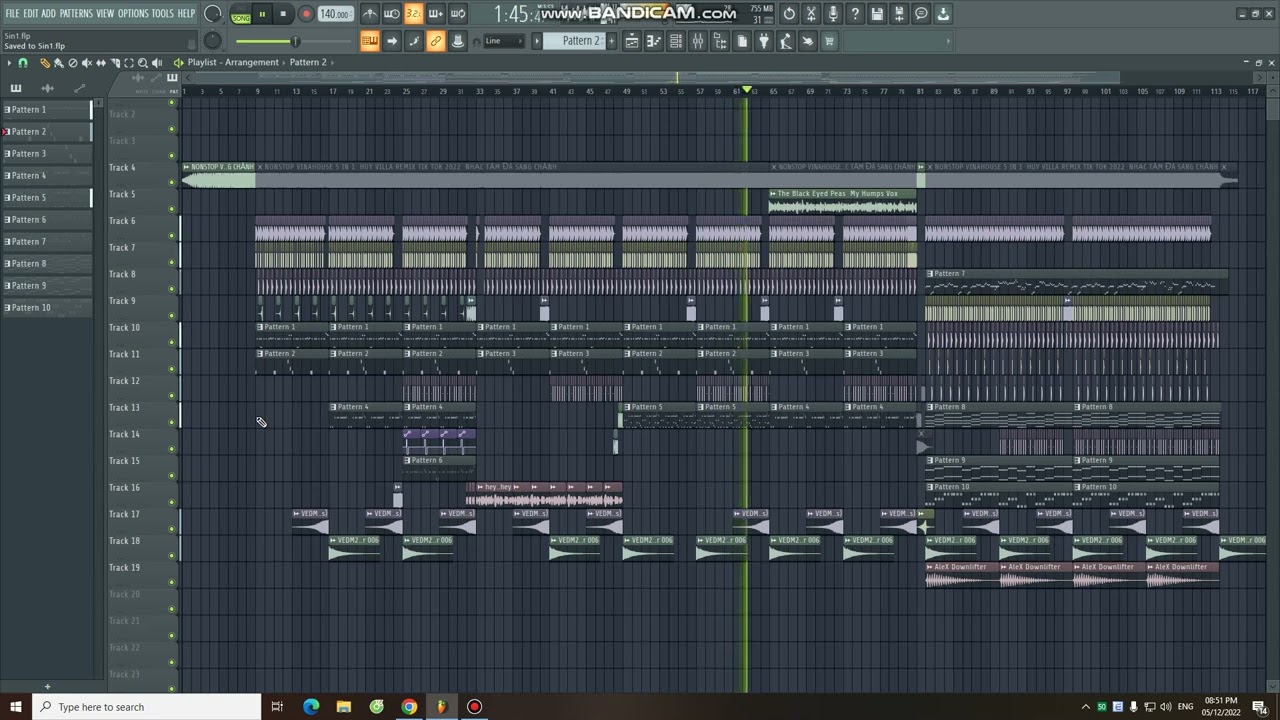The width and height of the screenshot is (1280, 720).
Task: Open the chat bubble news icon
Action: [921, 14]
